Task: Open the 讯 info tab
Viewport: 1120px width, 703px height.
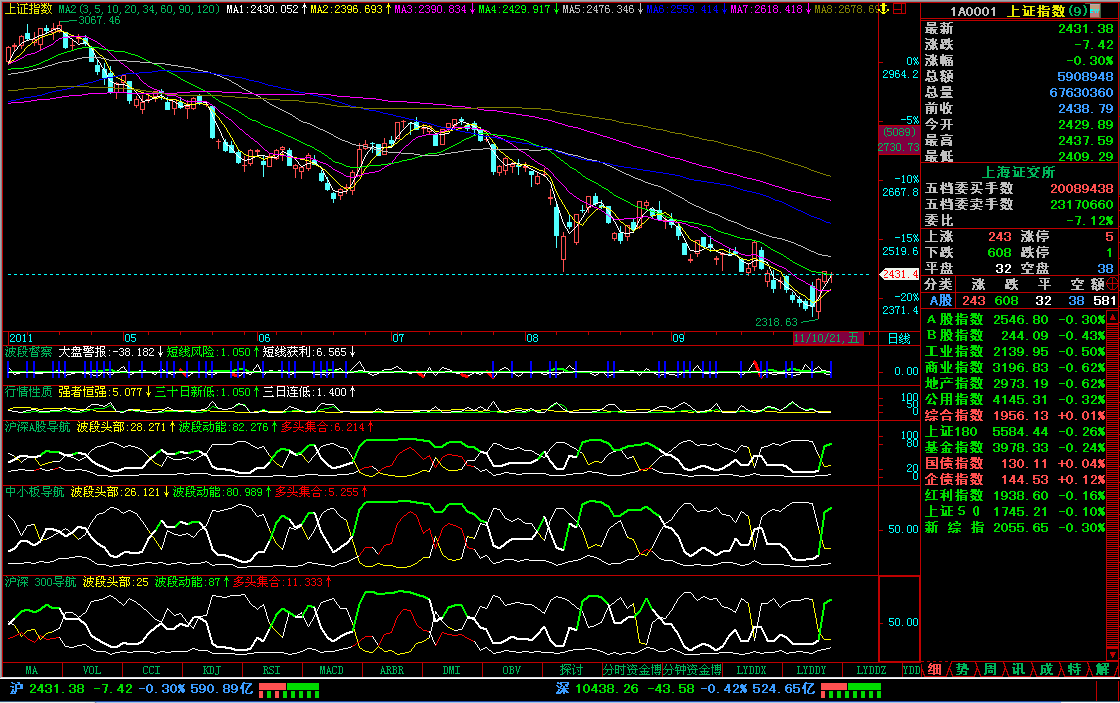Action: (x=1018, y=669)
